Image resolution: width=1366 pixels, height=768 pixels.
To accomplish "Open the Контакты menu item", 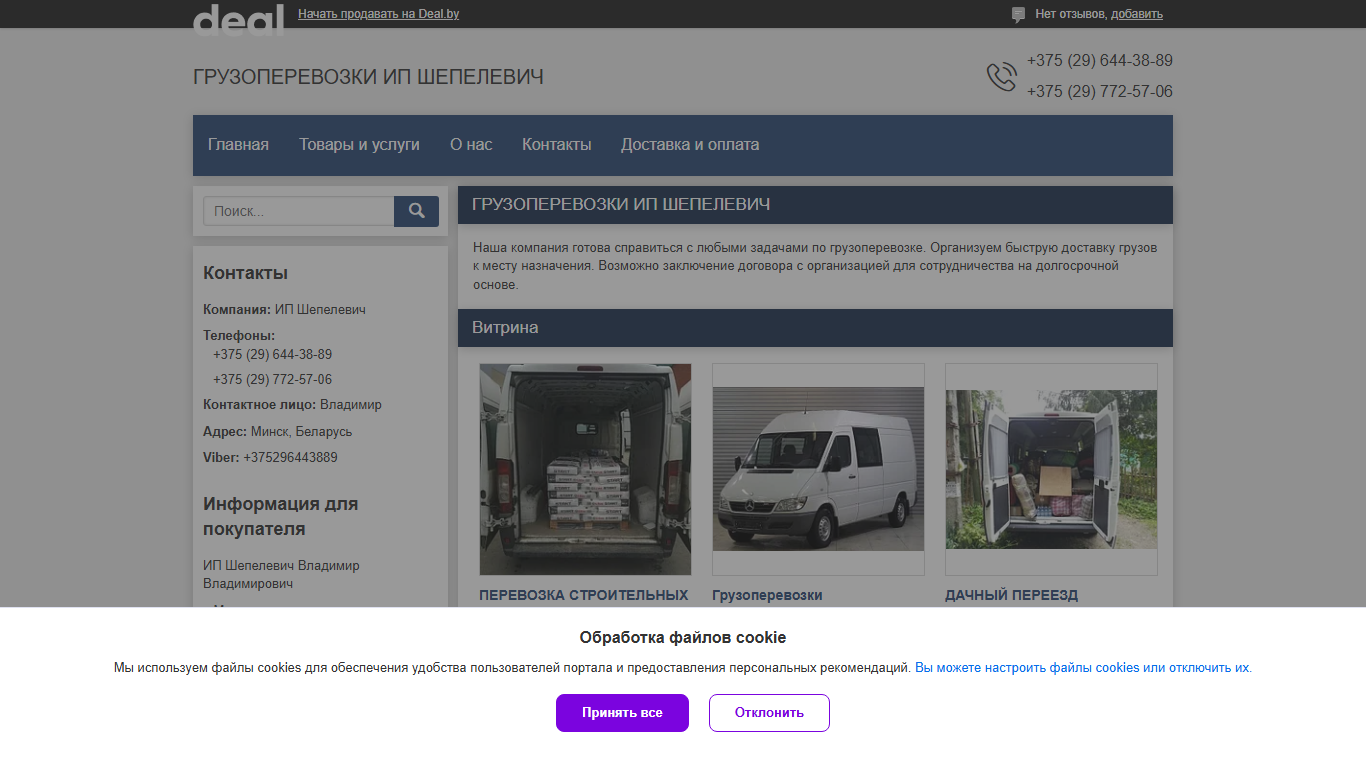I will pos(557,144).
